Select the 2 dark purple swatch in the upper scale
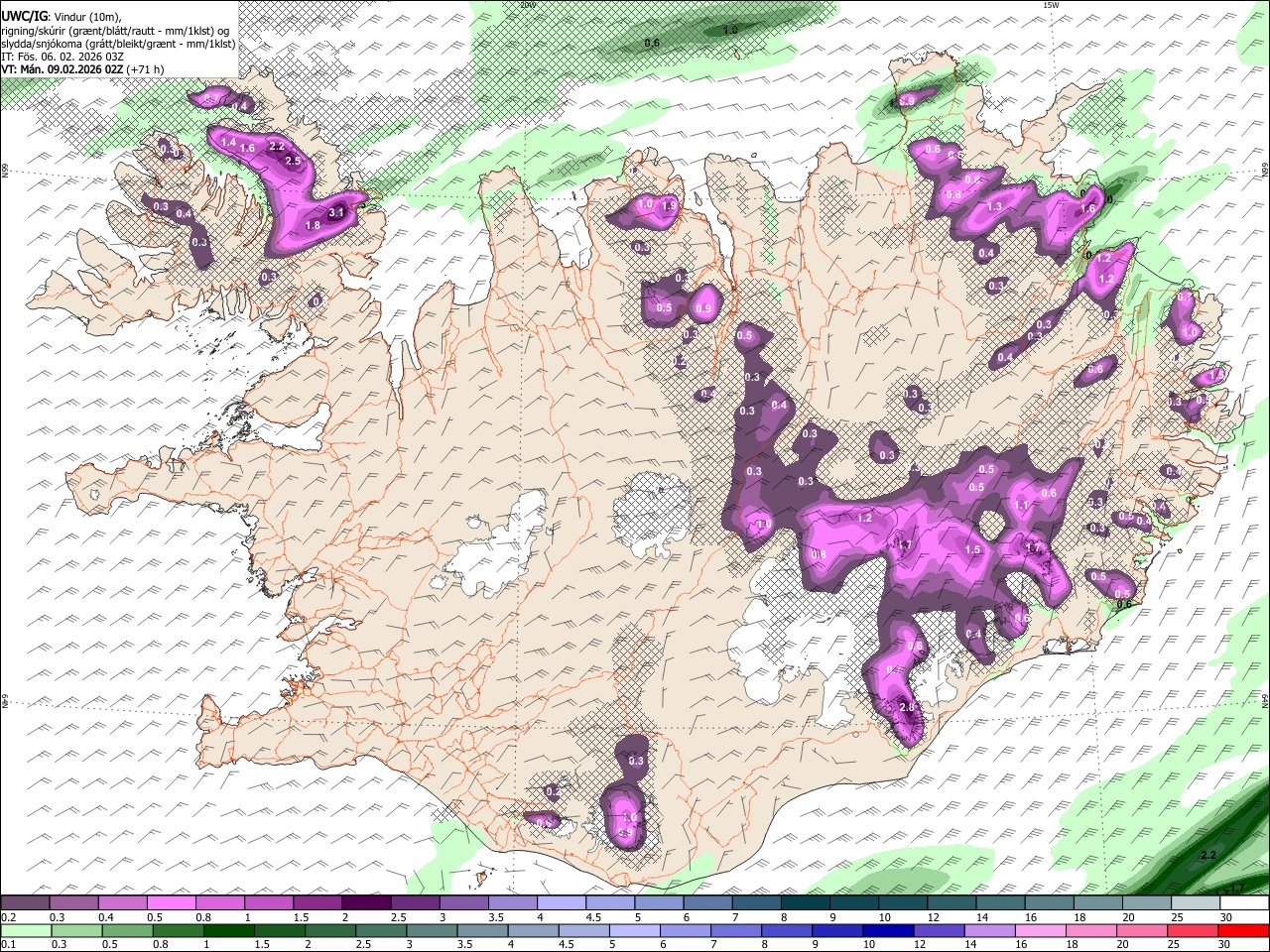Viewport: 1270px width, 952px height. 366,902
